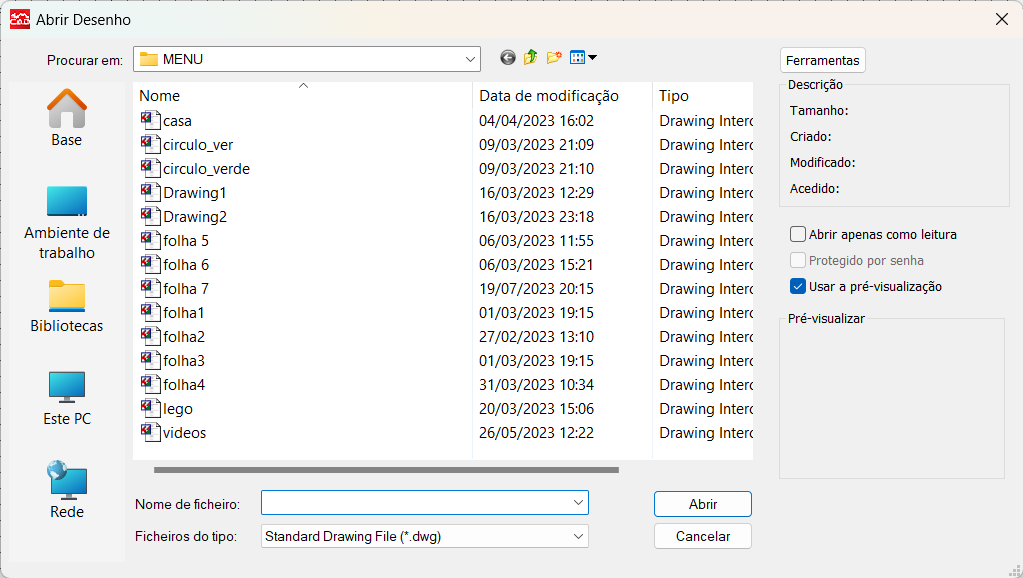Click the Cancelar button
1023x578 pixels.
pyautogui.click(x=703, y=536)
